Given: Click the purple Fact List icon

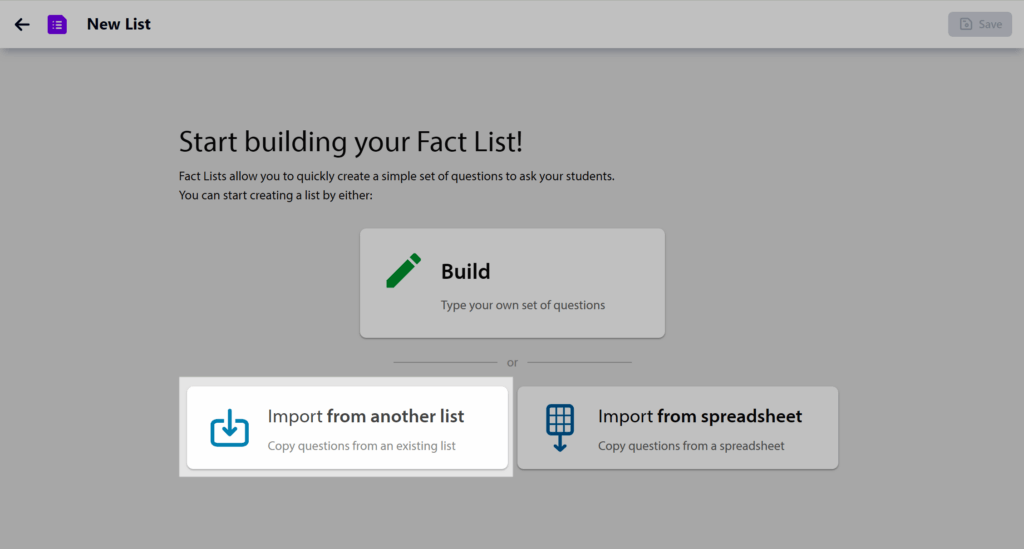Looking at the screenshot, I should point(57,24).
